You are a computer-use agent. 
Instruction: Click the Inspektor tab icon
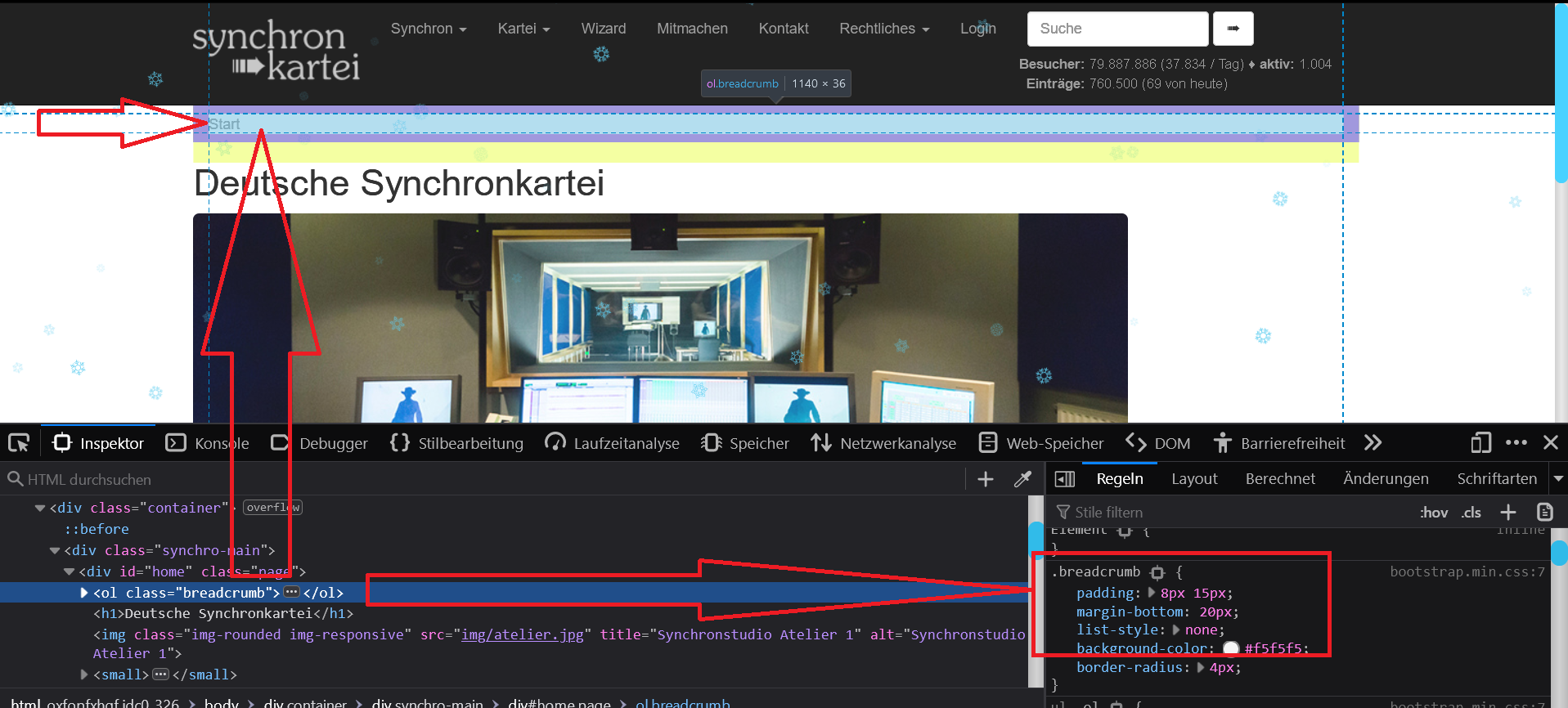(x=62, y=443)
